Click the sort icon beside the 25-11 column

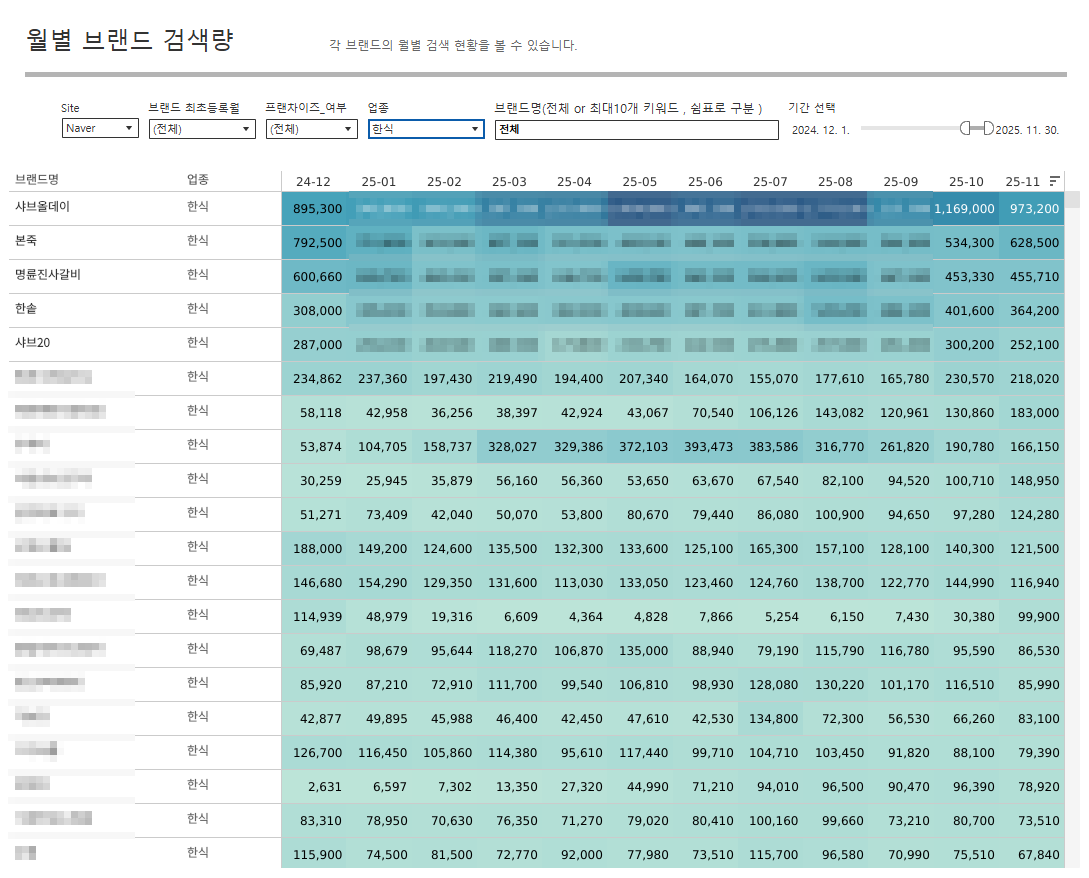tap(1054, 181)
